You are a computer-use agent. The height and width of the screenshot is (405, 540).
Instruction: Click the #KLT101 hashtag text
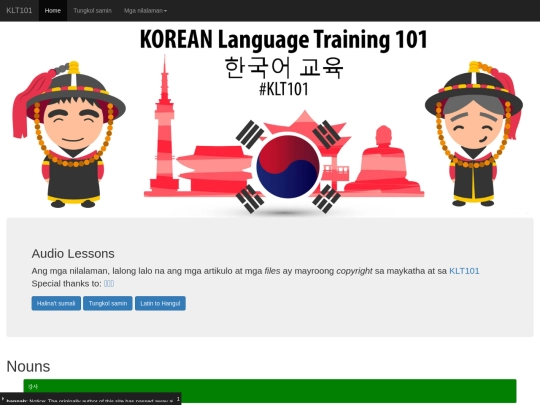pos(284,89)
